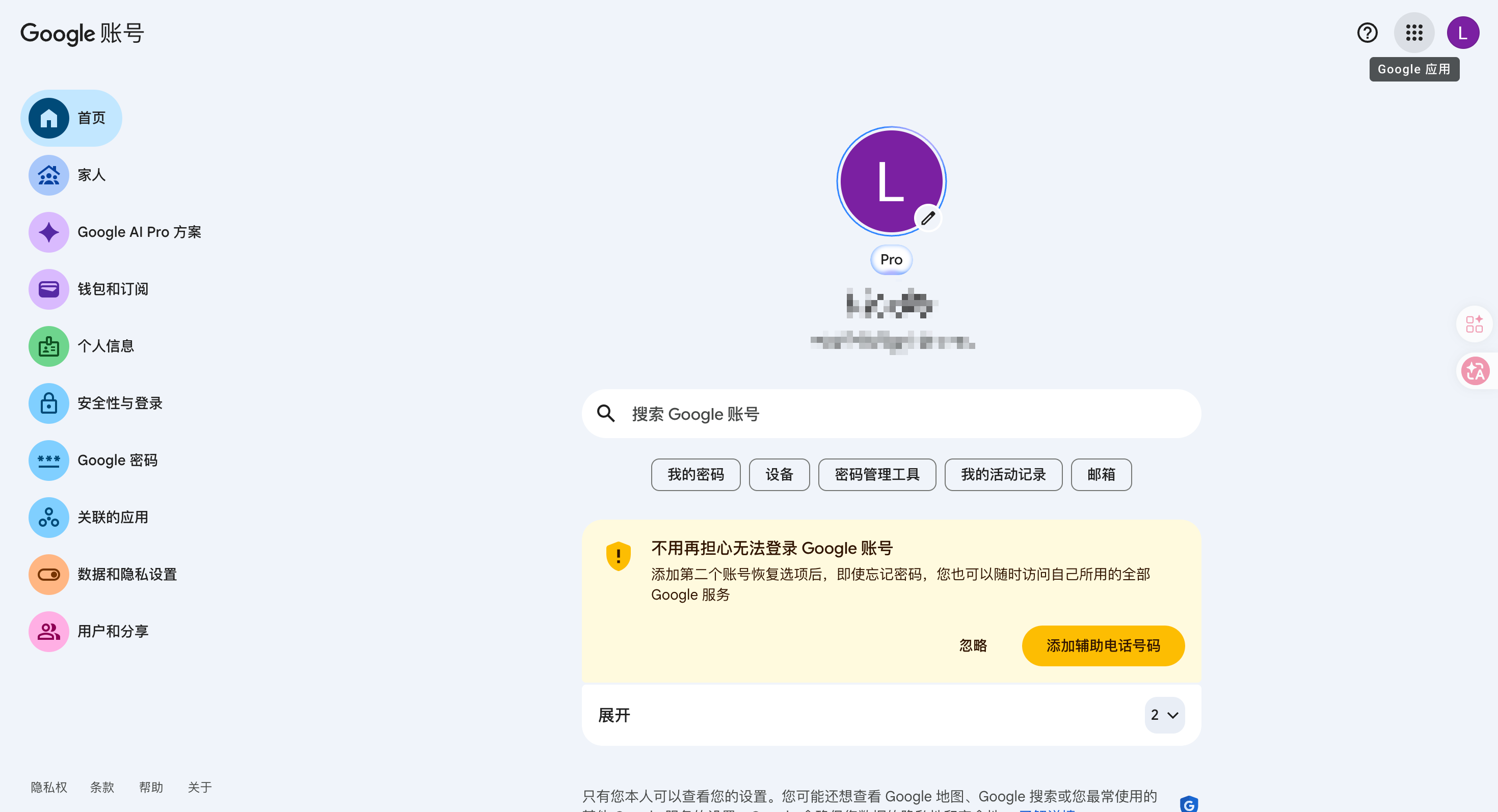Click the sparkle icon for Google AI Pro 方案
This screenshot has height=812, width=1498.
click(49, 232)
